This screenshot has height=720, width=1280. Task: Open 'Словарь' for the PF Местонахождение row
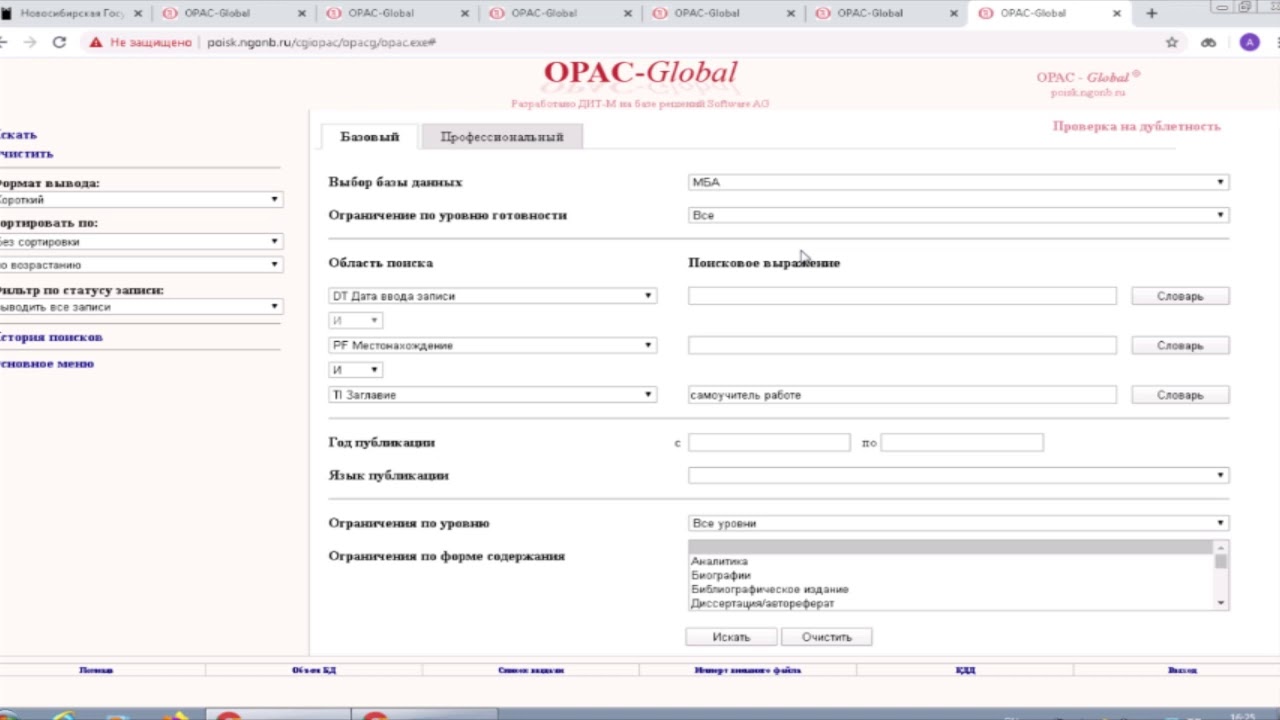tap(1180, 345)
